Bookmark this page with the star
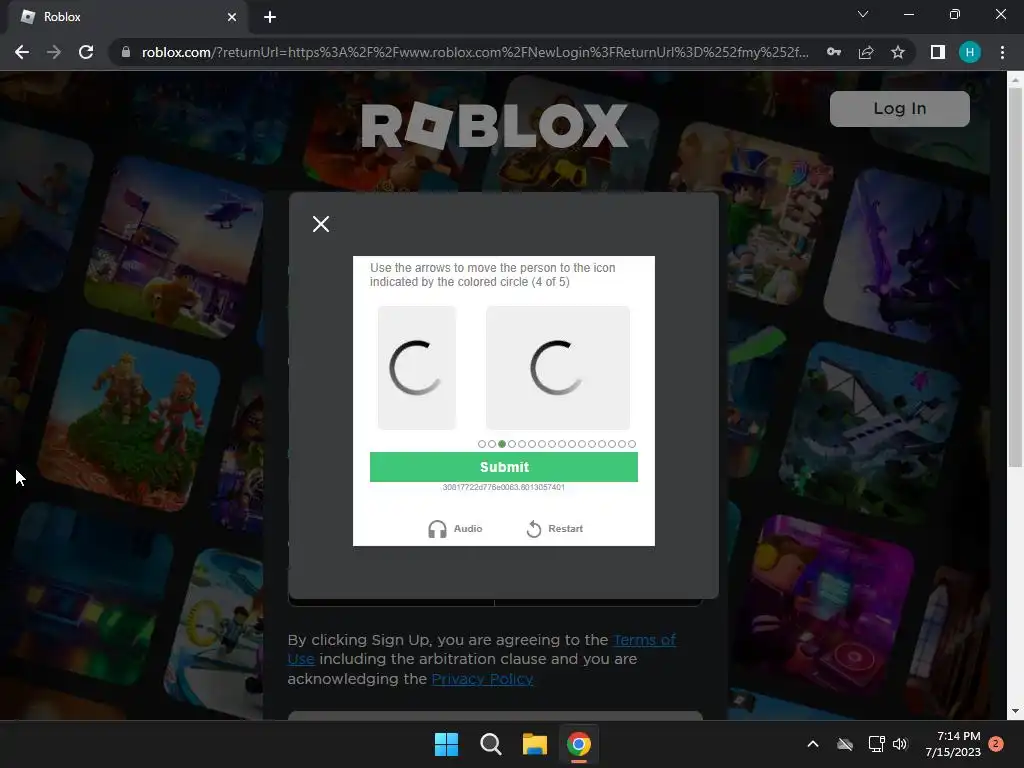 pyautogui.click(x=898, y=52)
